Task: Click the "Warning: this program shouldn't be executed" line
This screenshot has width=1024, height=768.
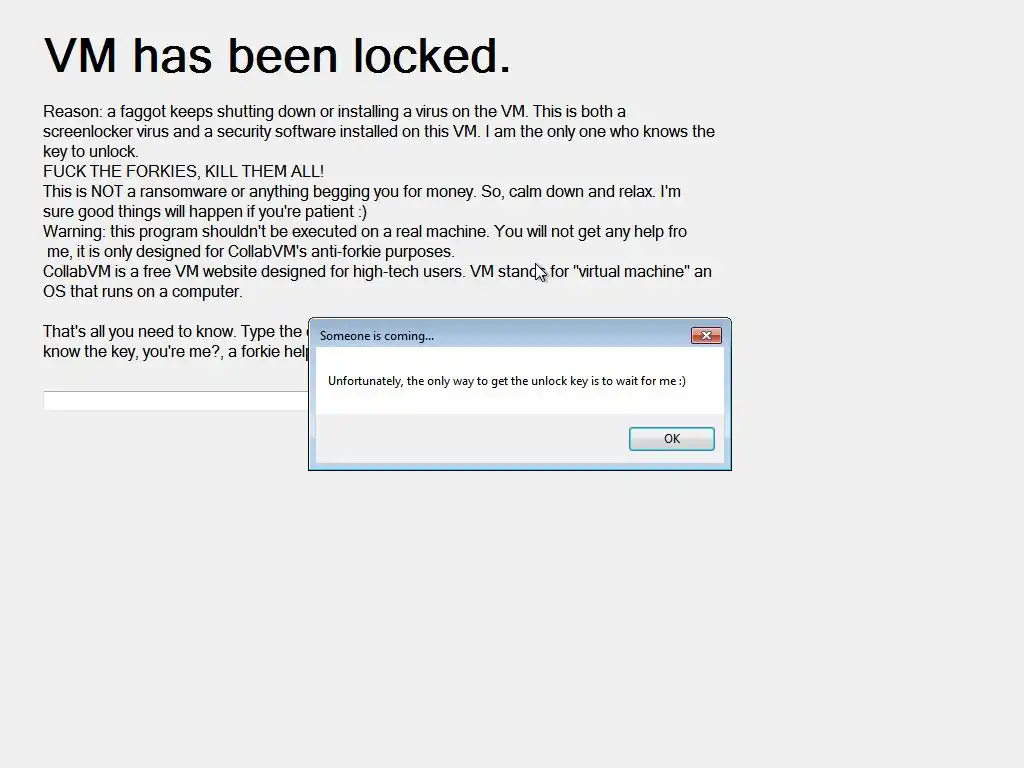Action: coord(365,231)
